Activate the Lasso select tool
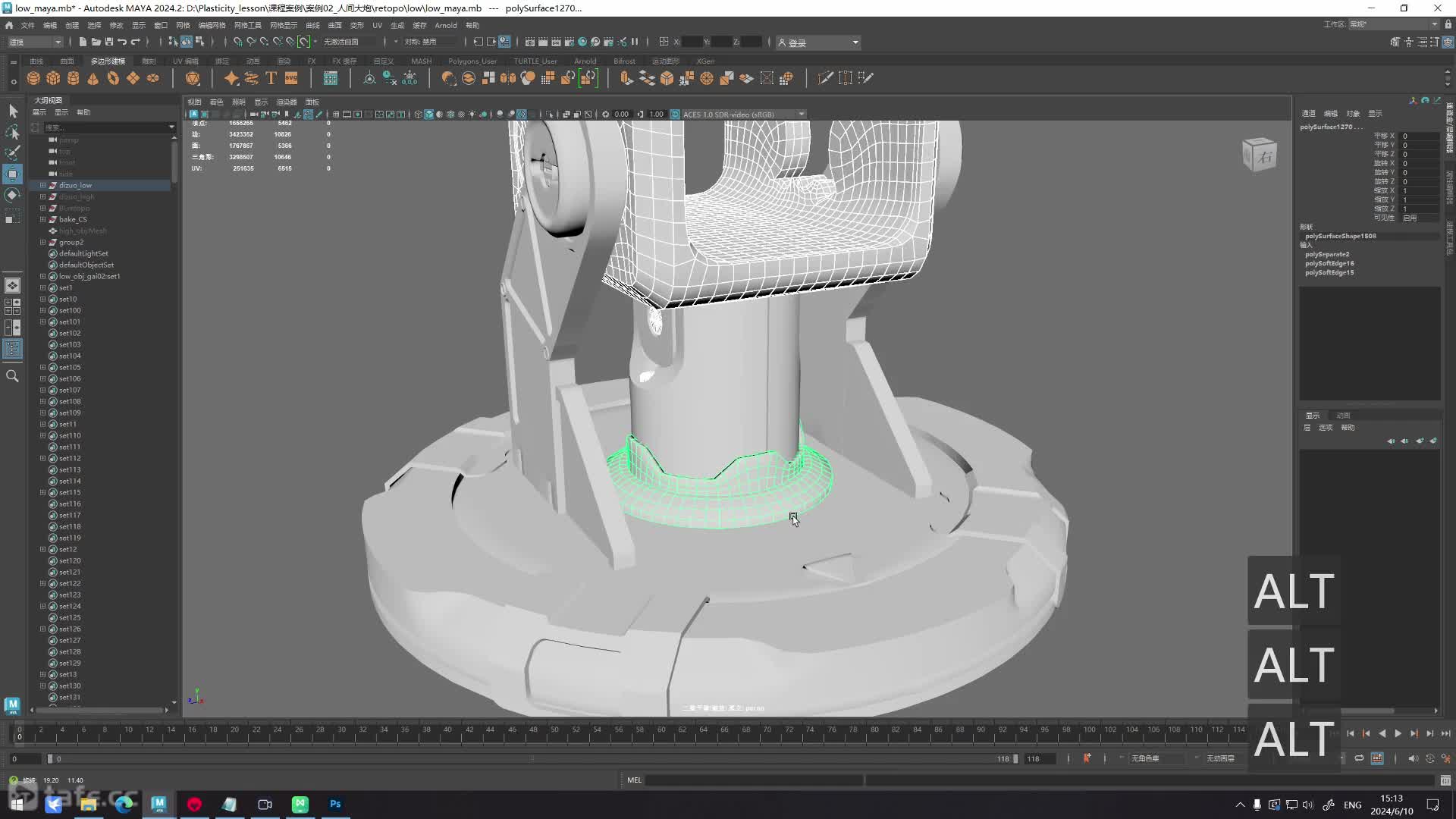The image size is (1456, 819). (13, 133)
